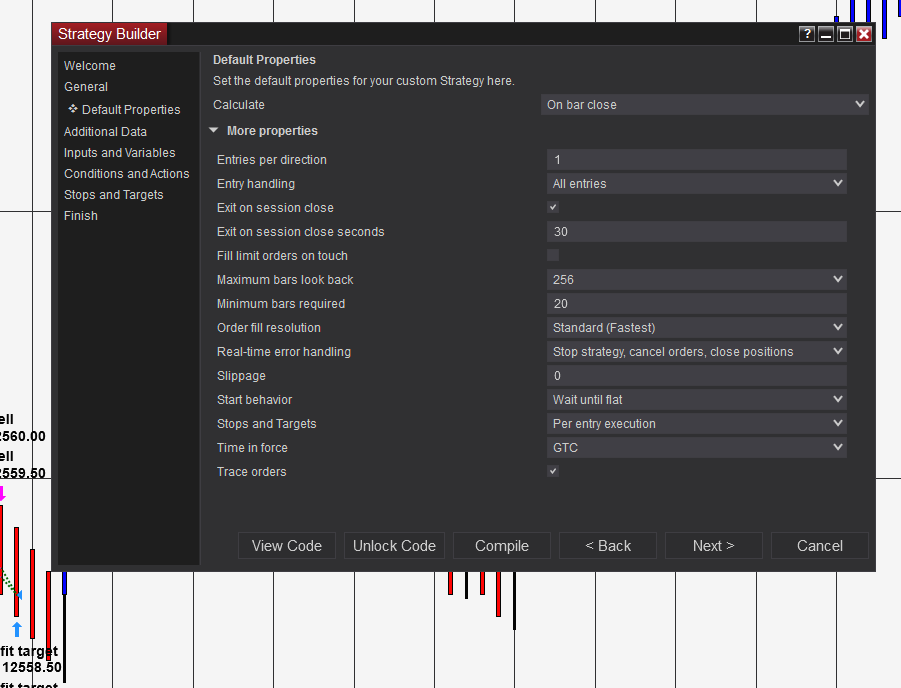The width and height of the screenshot is (901, 688).
Task: Click the Entries per direction field
Action: point(696,160)
